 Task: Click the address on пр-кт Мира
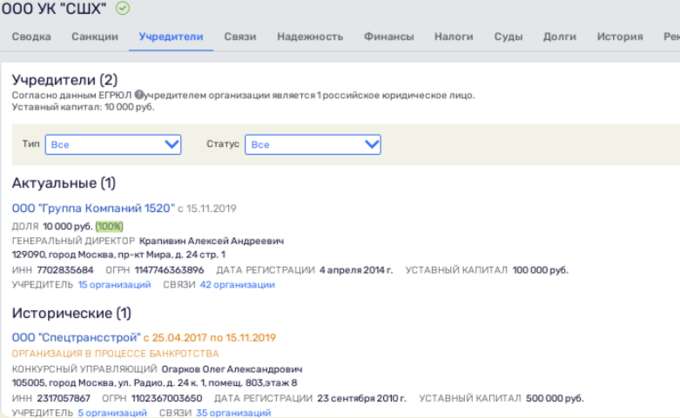click(118, 255)
